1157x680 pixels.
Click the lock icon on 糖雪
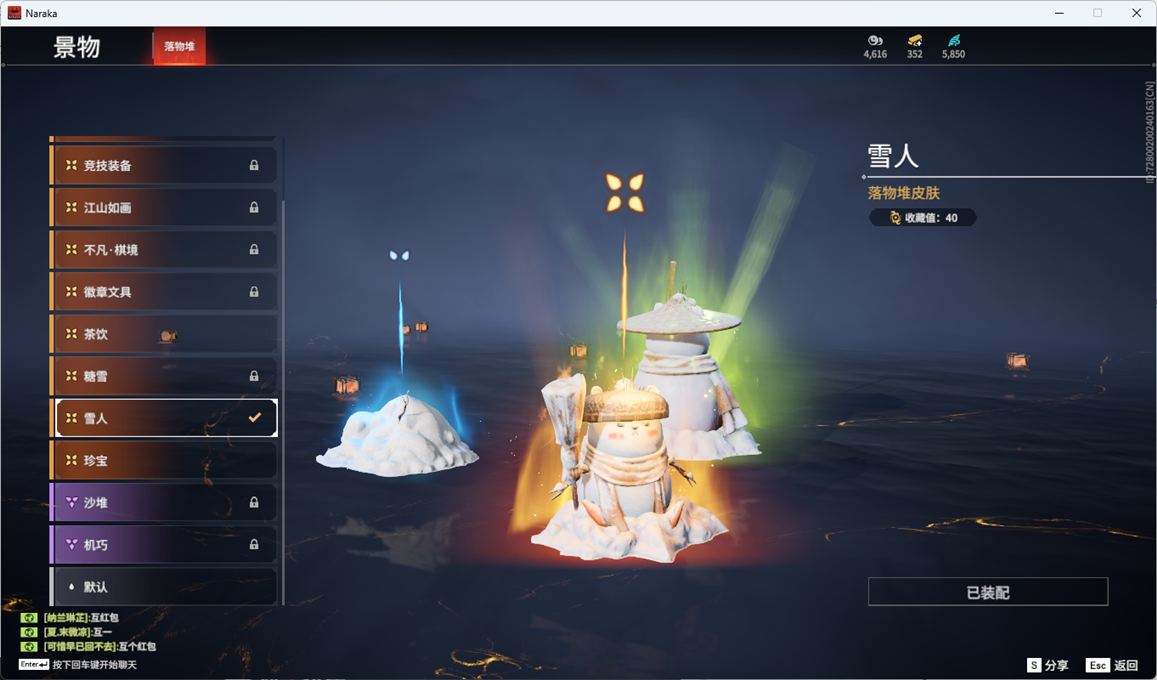pos(254,375)
